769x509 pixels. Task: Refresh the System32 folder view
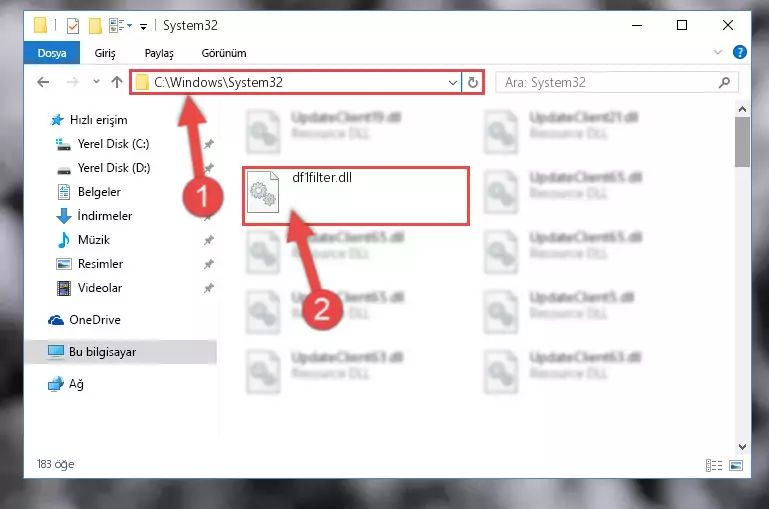coord(473,82)
